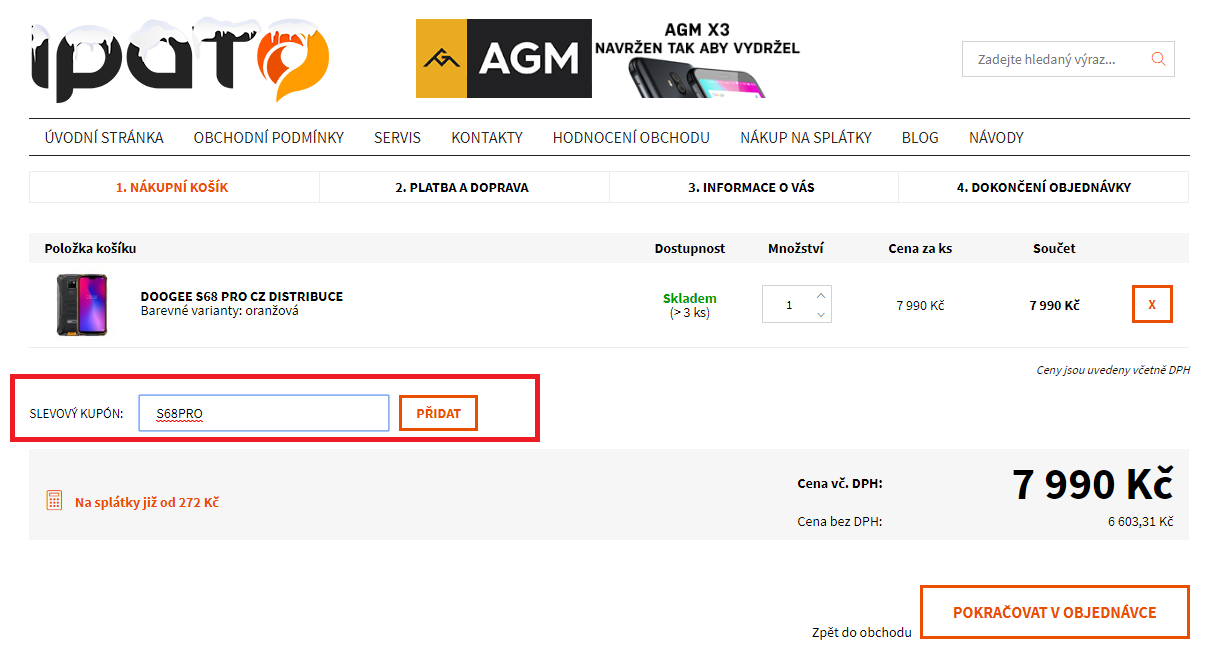Open Obchodní podmínky menu item
Viewport: 1219px width, 665px height.
point(269,138)
